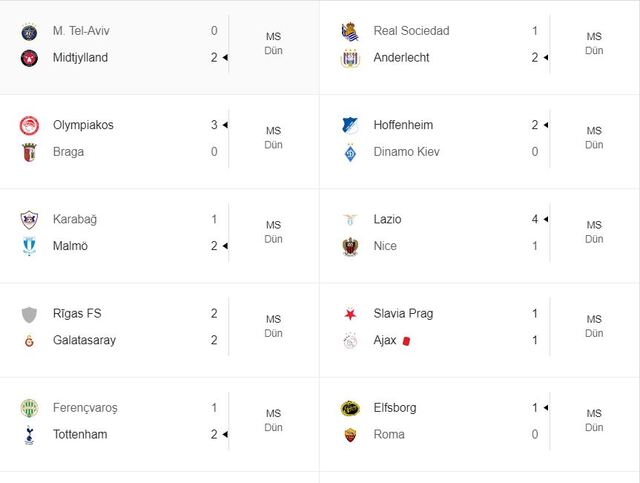Click the Ajax red card indicator
The width and height of the screenshot is (640, 483).
coord(407,341)
